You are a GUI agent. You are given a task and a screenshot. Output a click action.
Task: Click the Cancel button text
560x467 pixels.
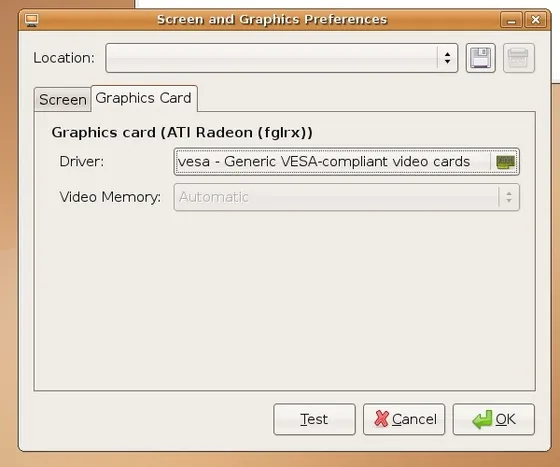tap(414, 419)
